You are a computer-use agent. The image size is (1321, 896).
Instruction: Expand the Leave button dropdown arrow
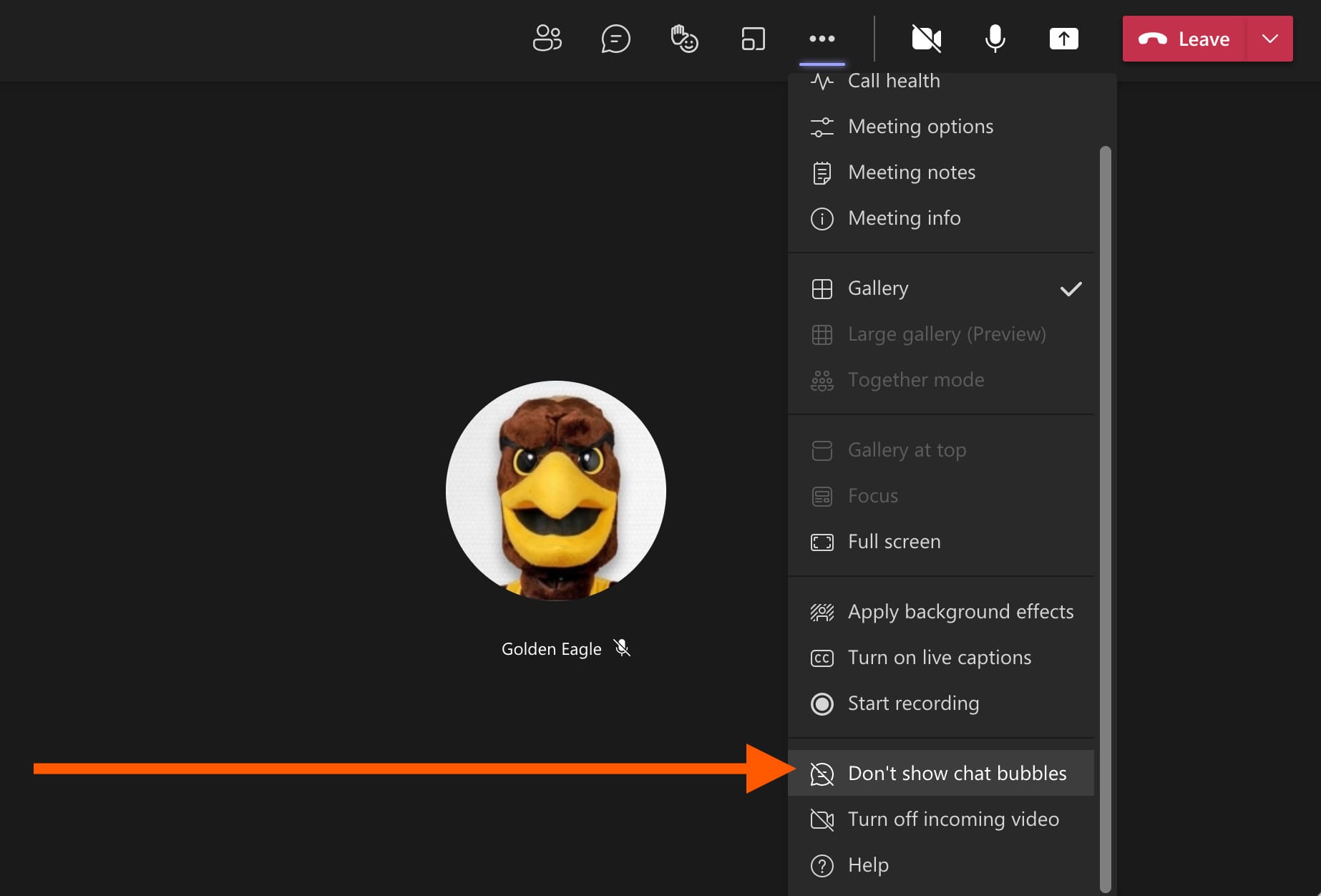(1269, 39)
